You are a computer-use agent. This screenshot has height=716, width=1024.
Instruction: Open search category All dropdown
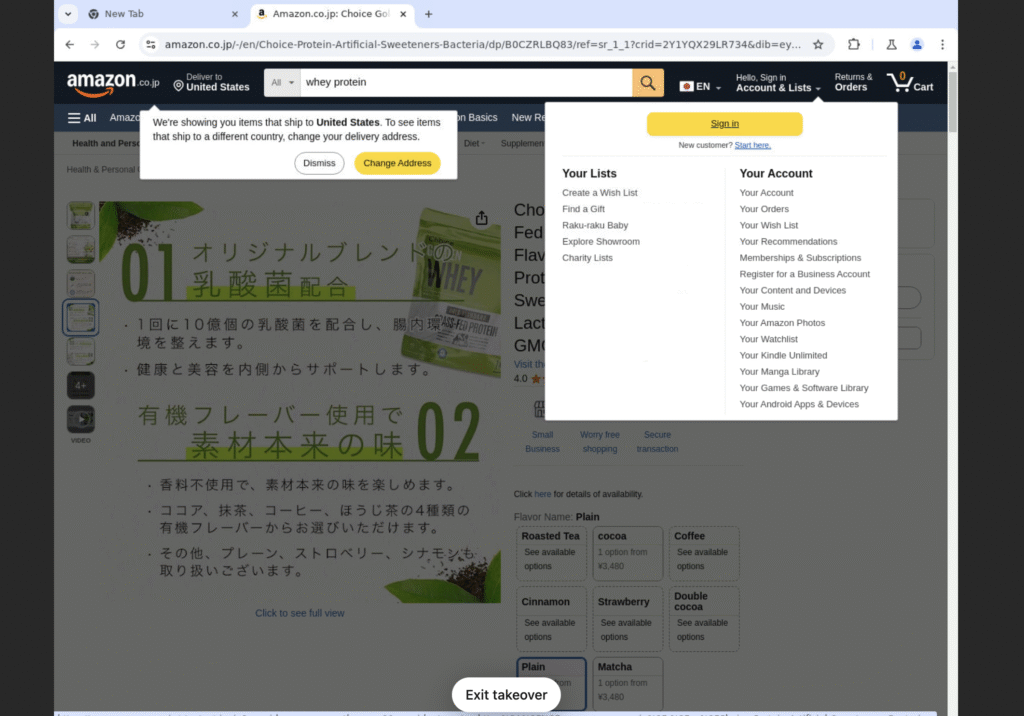pos(282,83)
